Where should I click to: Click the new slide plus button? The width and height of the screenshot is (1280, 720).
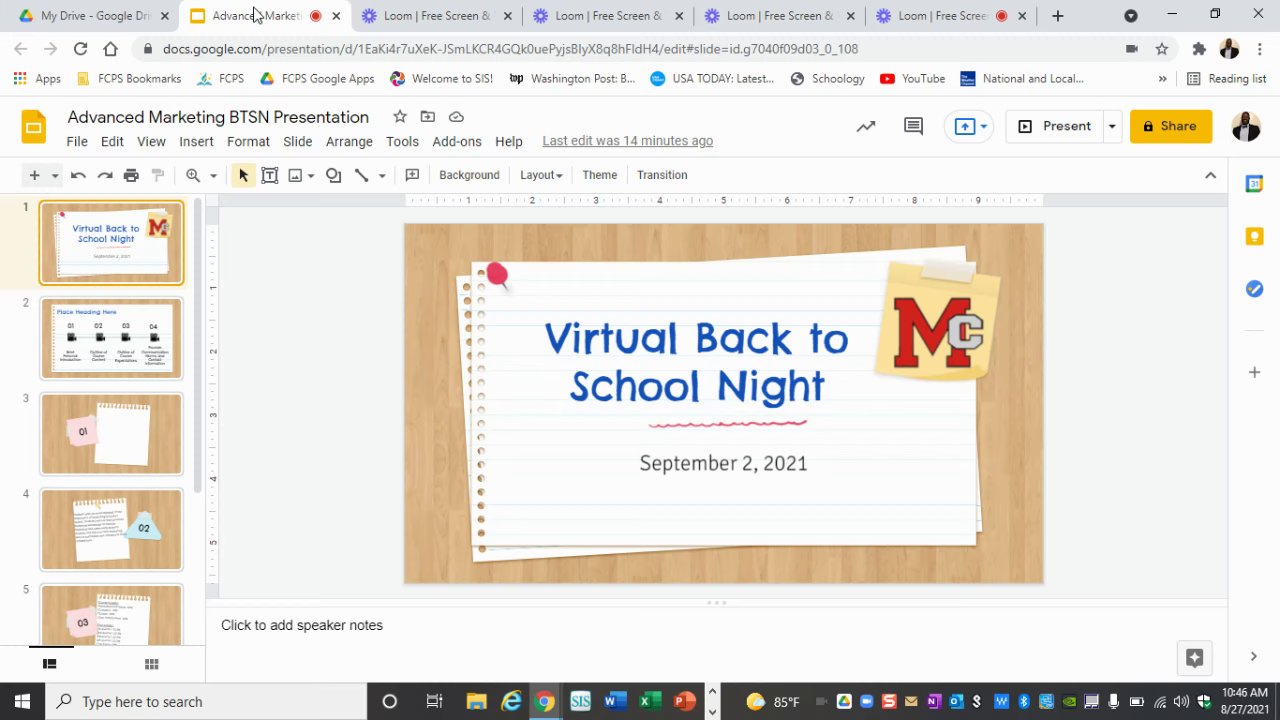(x=34, y=175)
